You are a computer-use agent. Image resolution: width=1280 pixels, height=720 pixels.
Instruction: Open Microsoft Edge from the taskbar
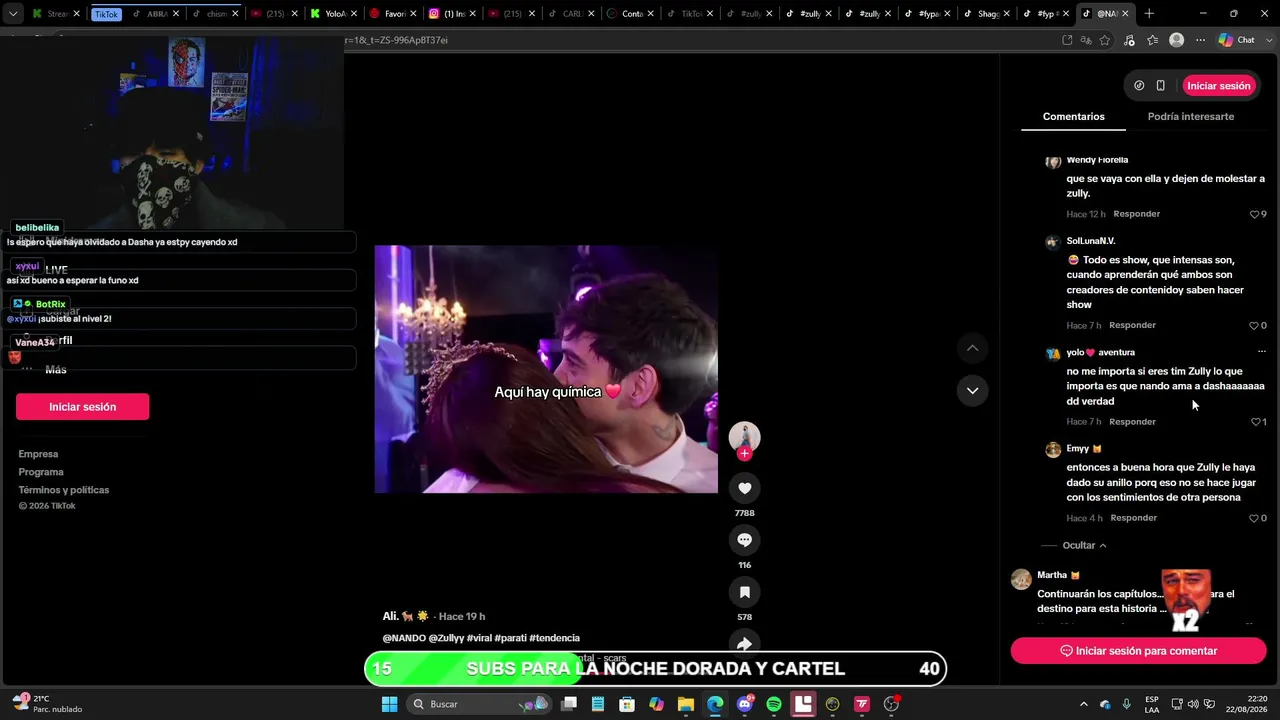715,704
